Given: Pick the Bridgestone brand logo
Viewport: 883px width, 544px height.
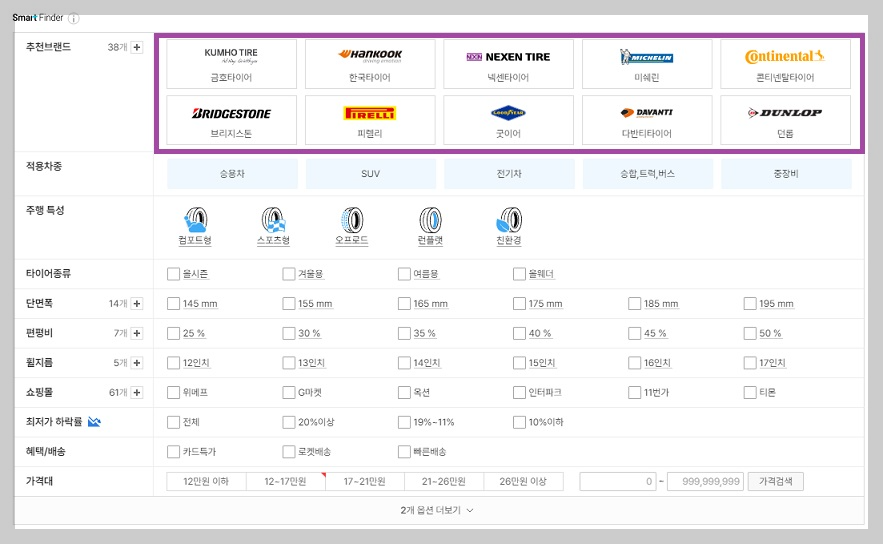Looking at the screenshot, I should [x=231, y=113].
